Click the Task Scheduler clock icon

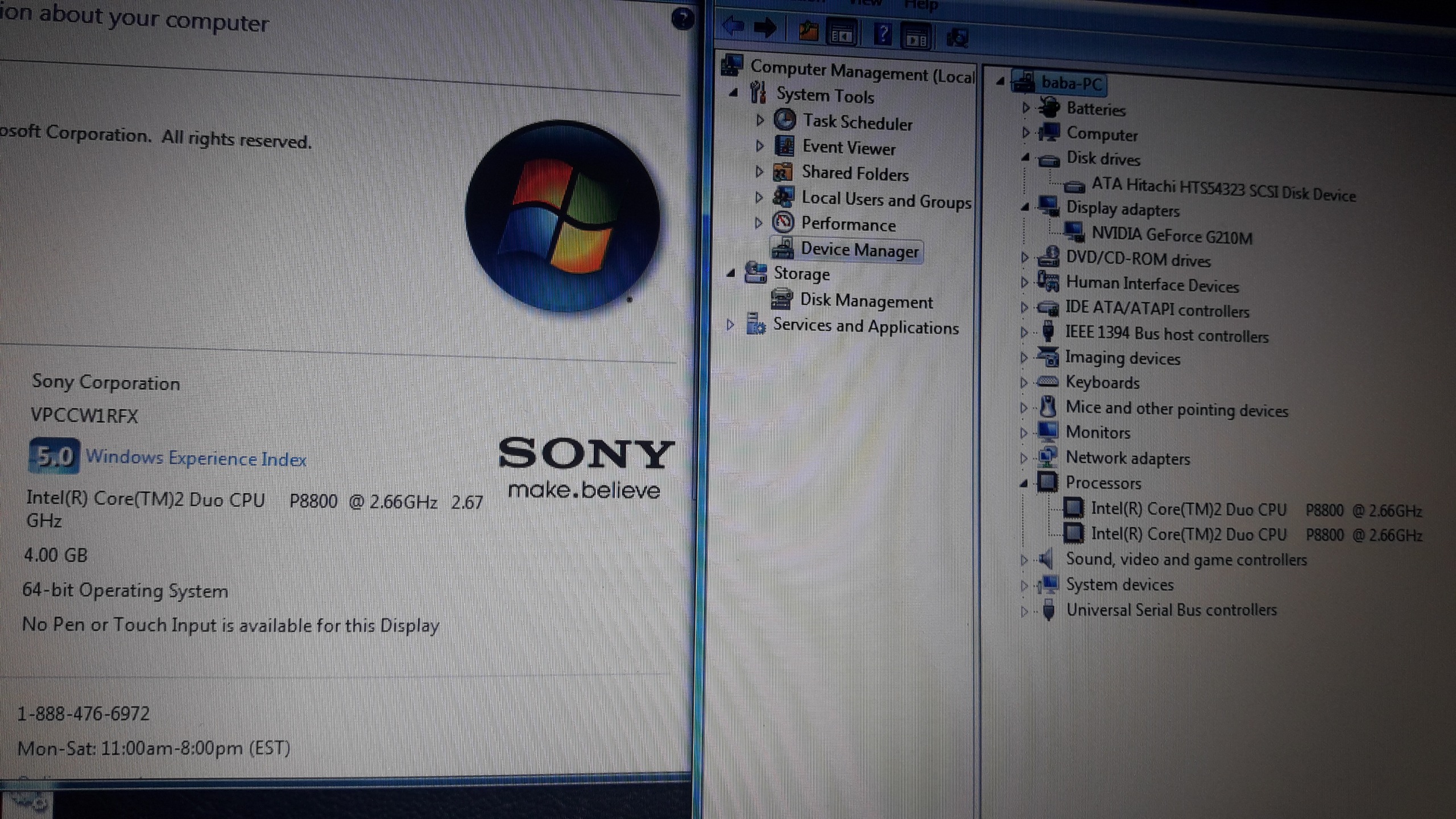point(785,119)
